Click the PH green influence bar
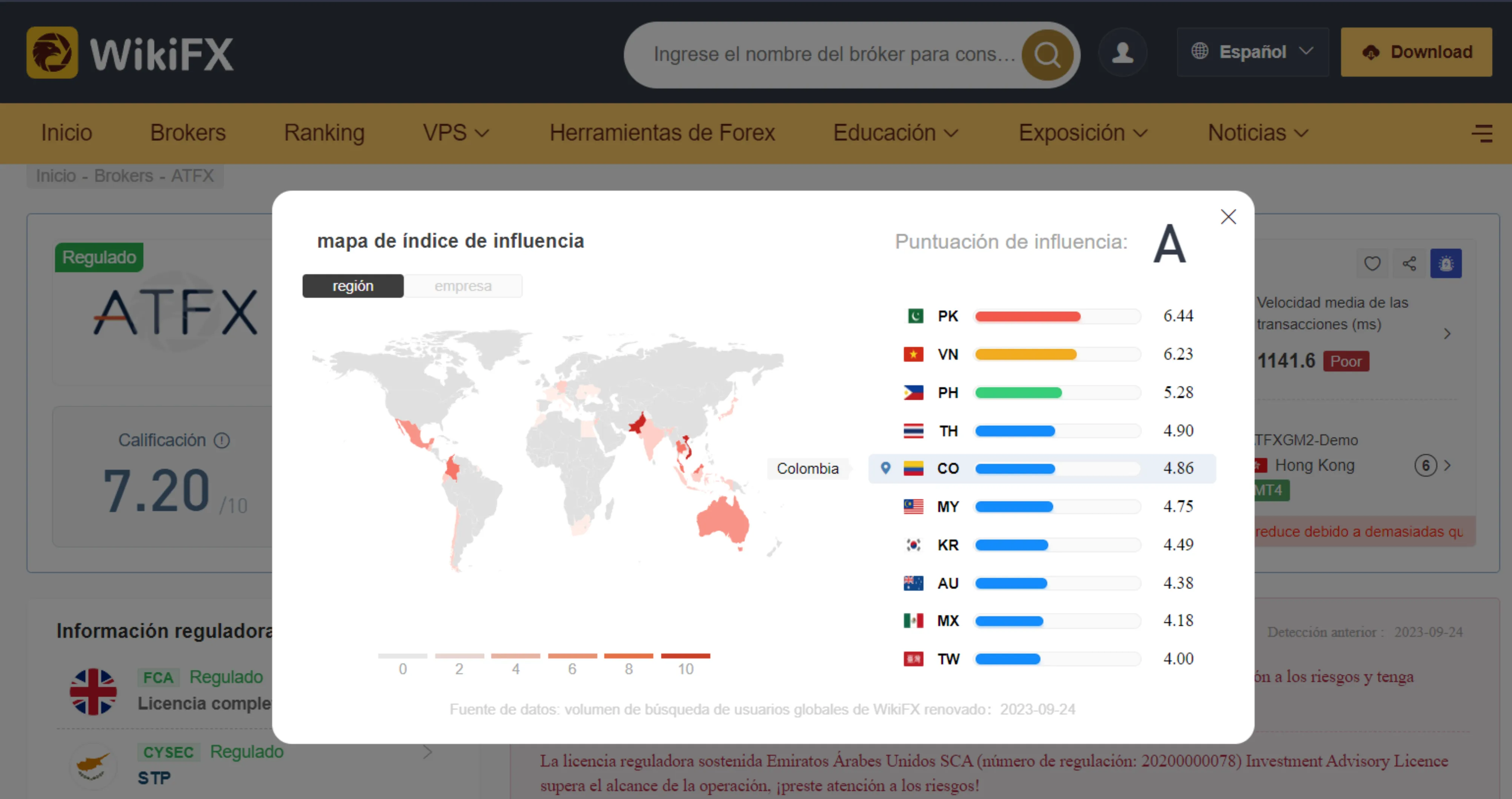The image size is (1512, 799). pyautogui.click(x=1018, y=393)
